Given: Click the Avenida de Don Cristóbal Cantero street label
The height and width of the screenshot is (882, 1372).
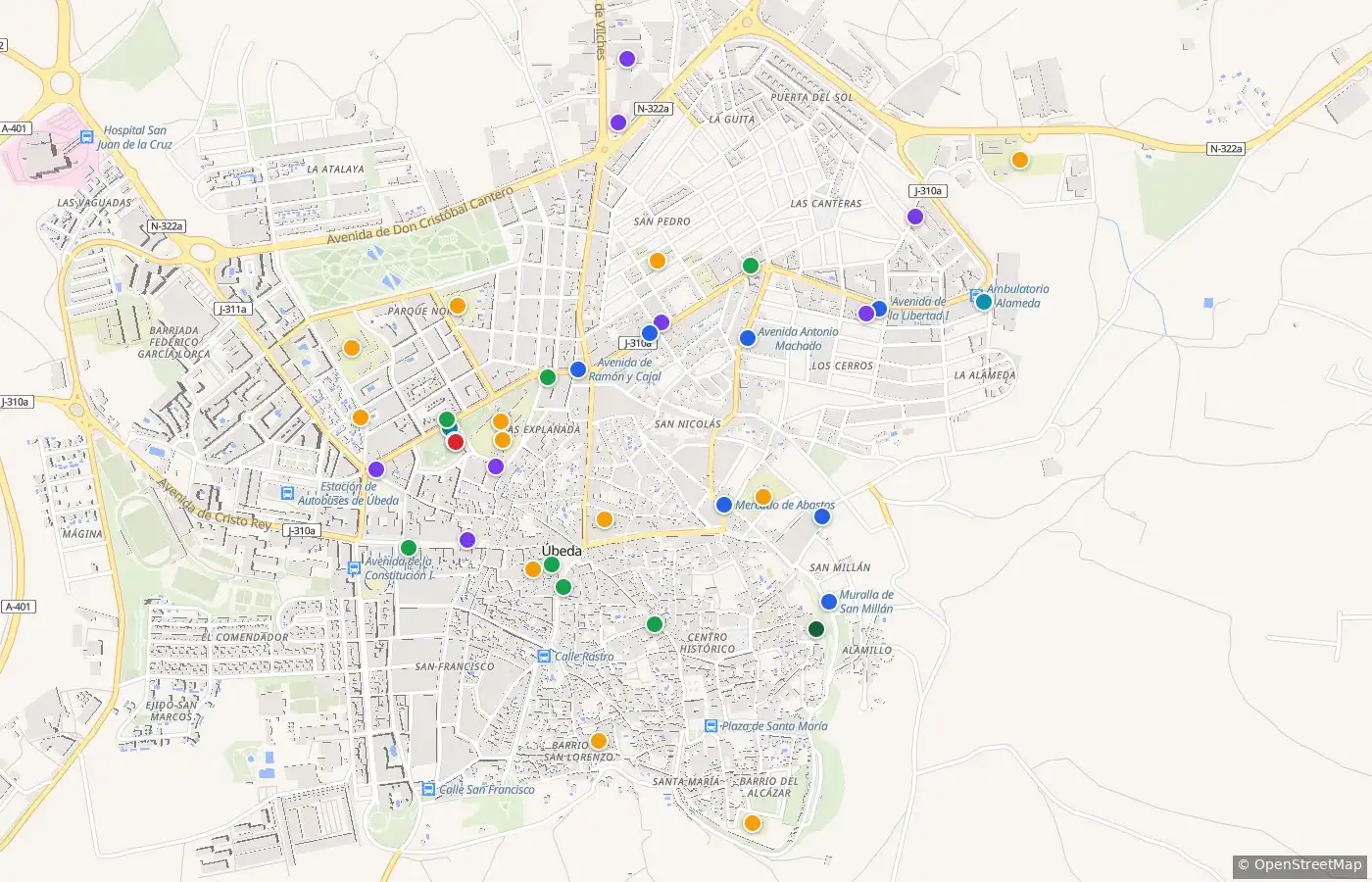Looking at the screenshot, I should point(419,218).
